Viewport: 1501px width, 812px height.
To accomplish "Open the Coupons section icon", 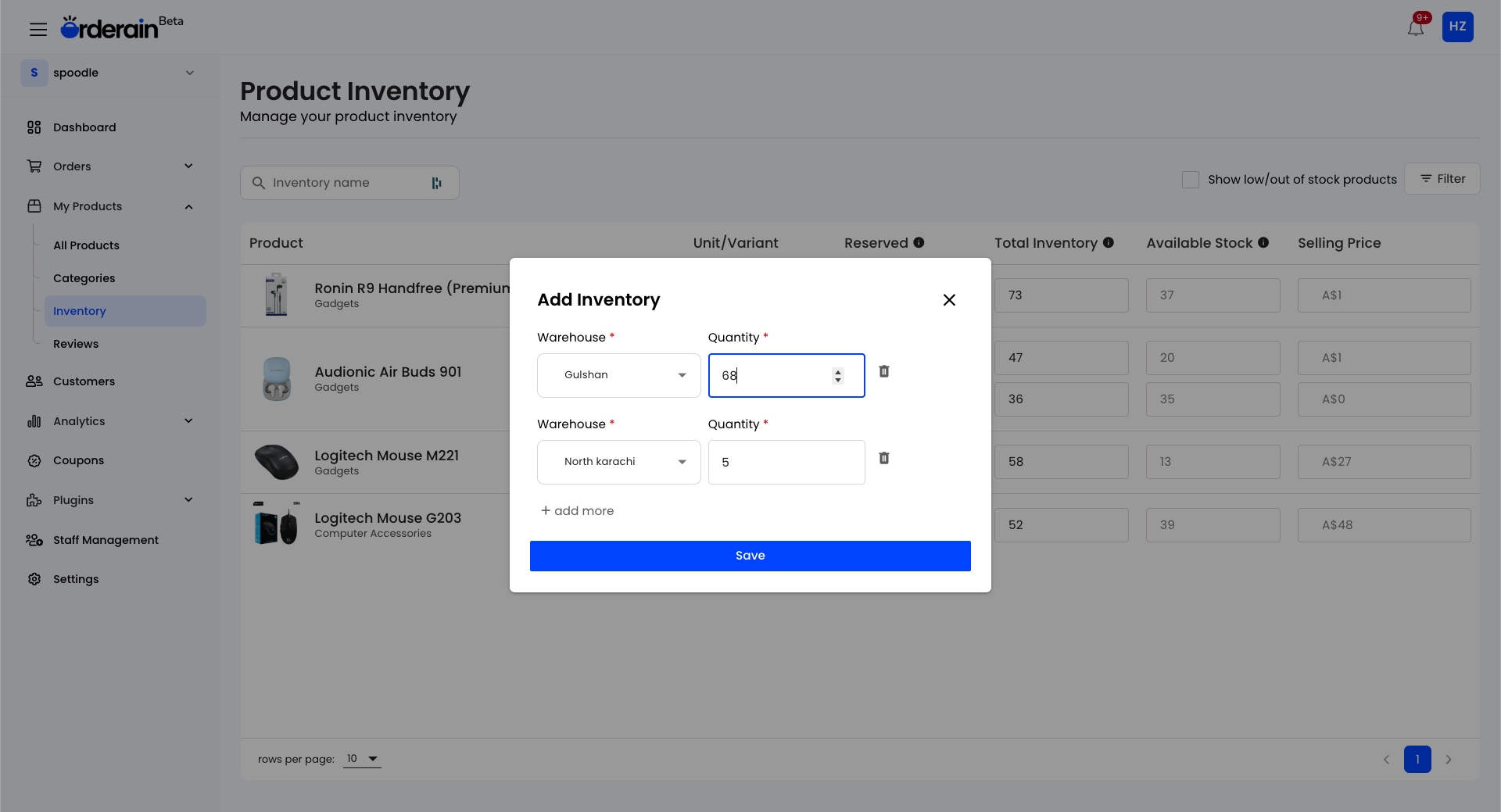I will tap(34, 460).
